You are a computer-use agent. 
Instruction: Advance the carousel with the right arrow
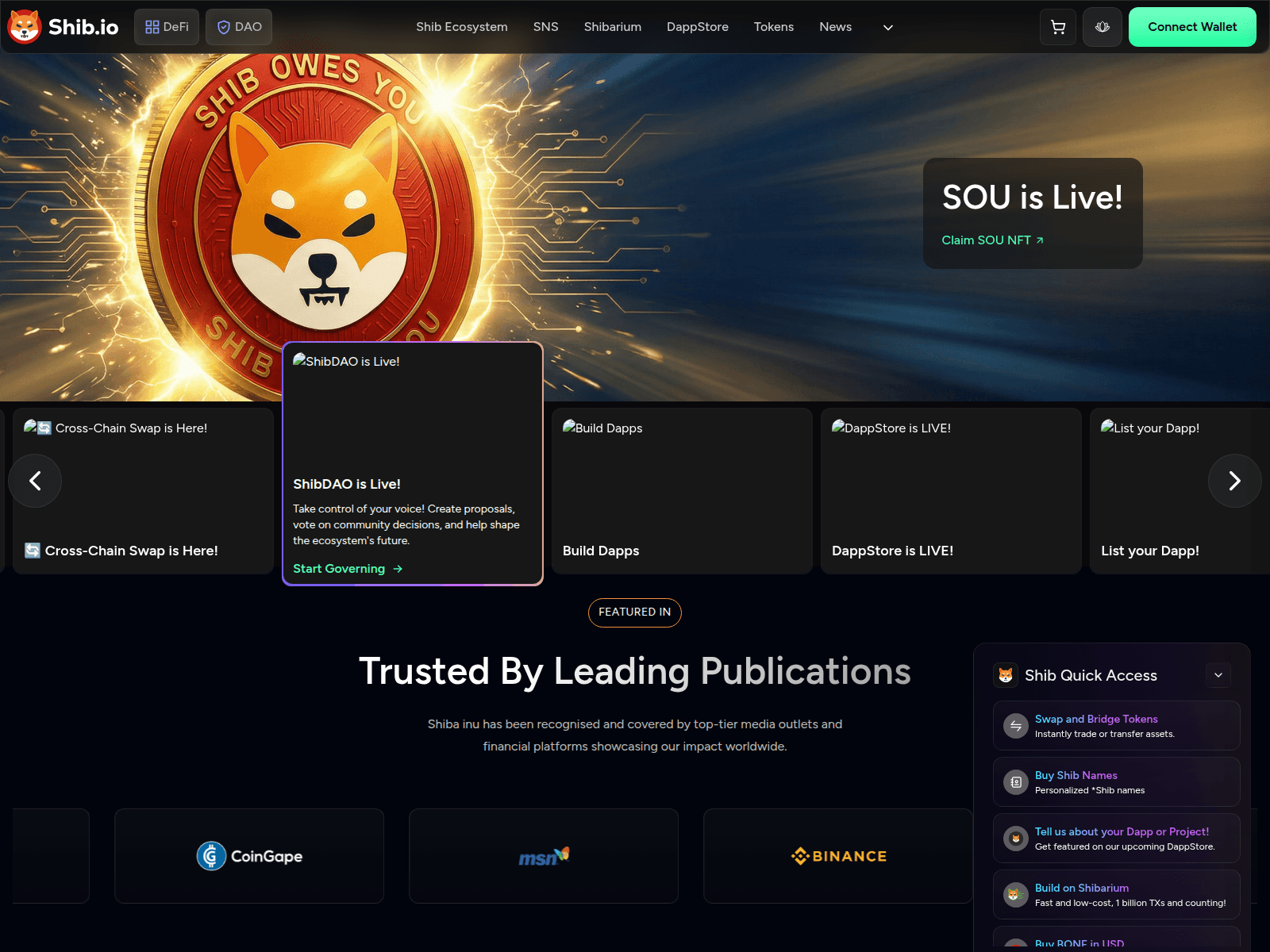[1234, 481]
